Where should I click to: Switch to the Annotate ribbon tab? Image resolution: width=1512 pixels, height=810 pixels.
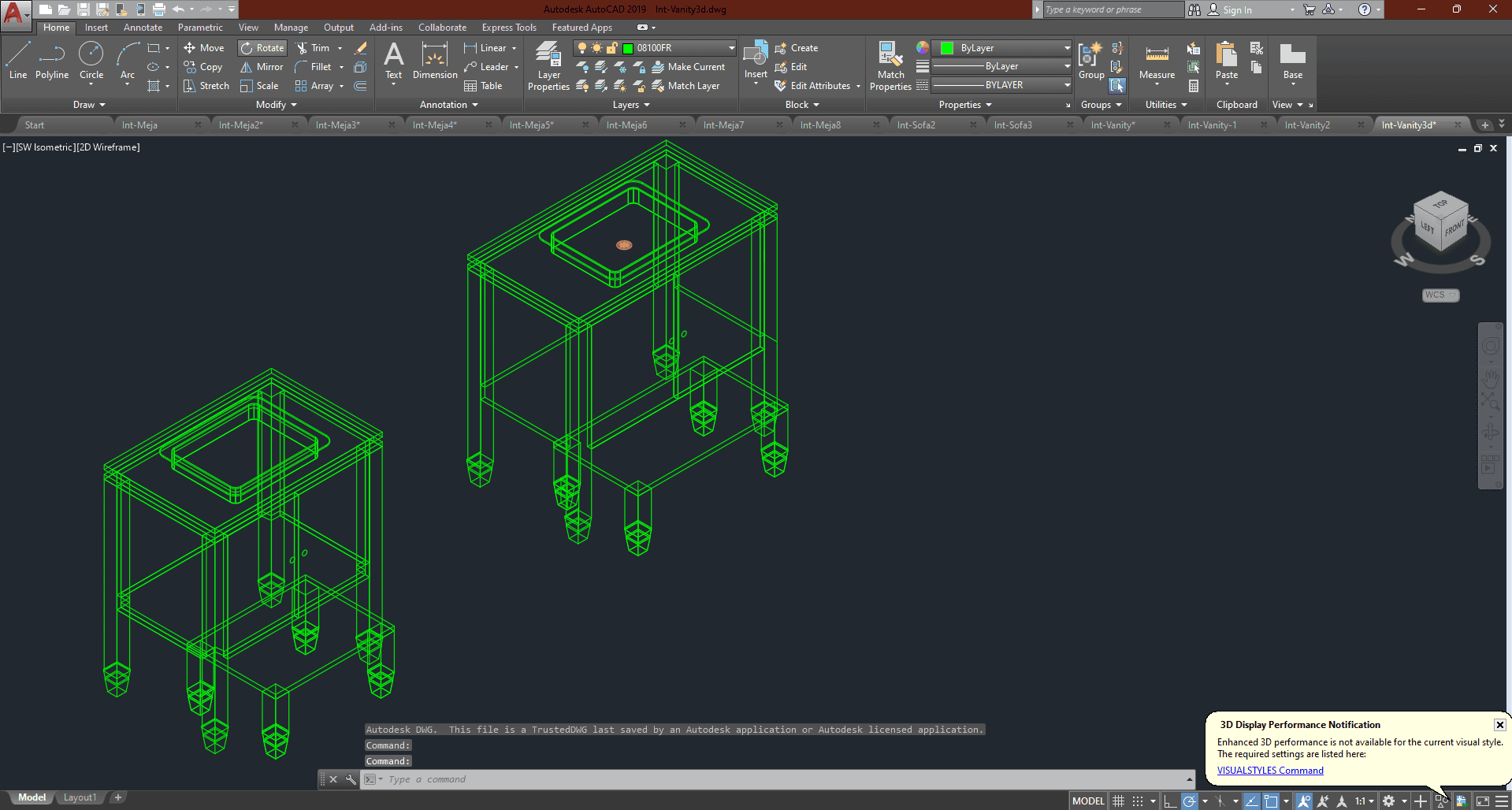coord(143,28)
